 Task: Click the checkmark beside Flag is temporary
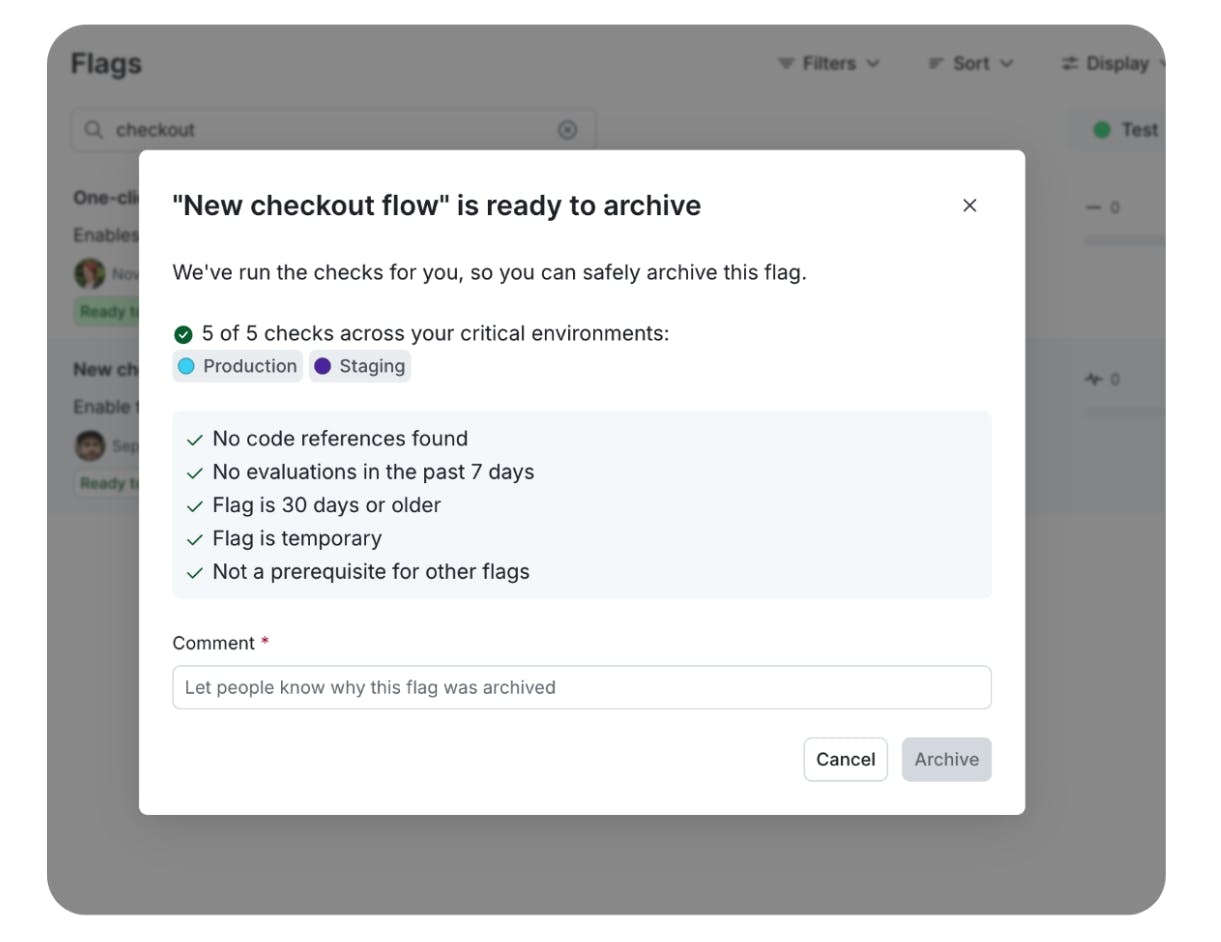click(x=195, y=540)
